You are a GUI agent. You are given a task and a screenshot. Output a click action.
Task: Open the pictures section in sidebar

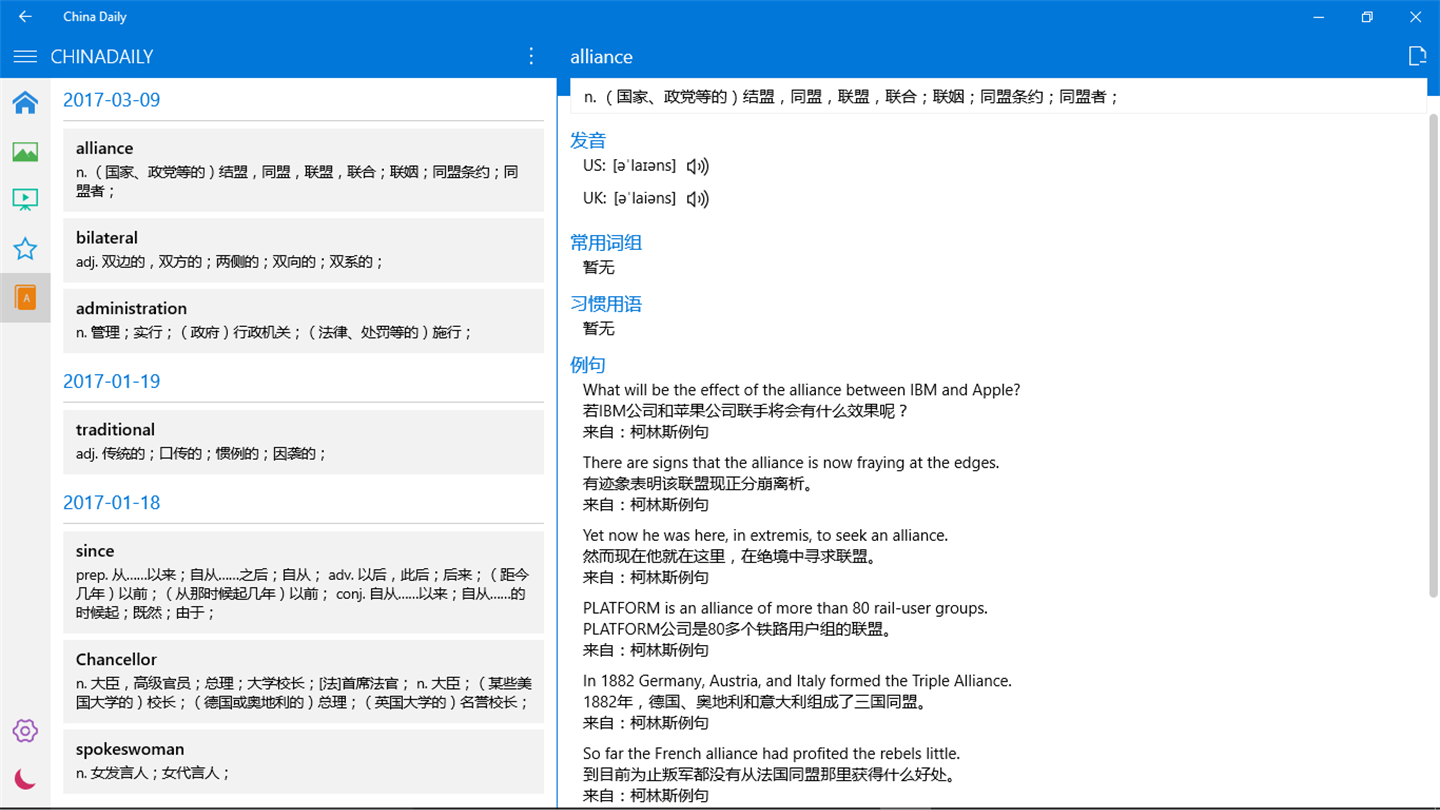[x=25, y=152]
